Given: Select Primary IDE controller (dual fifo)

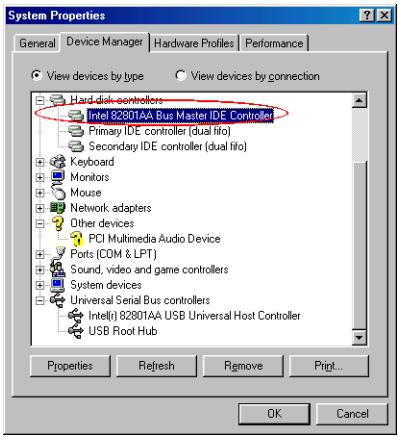Looking at the screenshot, I should pos(159,131).
